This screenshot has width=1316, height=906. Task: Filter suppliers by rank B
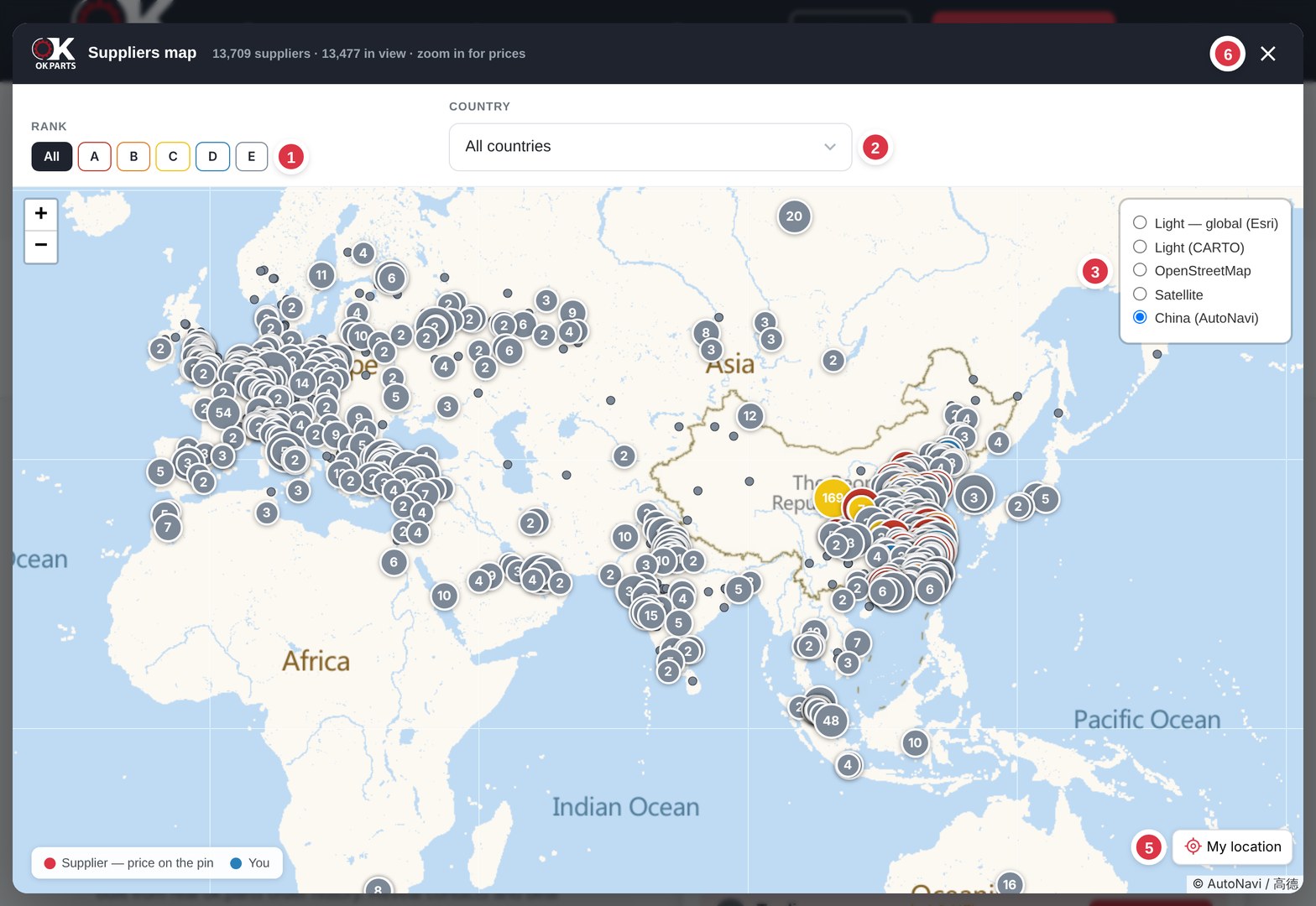tap(133, 157)
